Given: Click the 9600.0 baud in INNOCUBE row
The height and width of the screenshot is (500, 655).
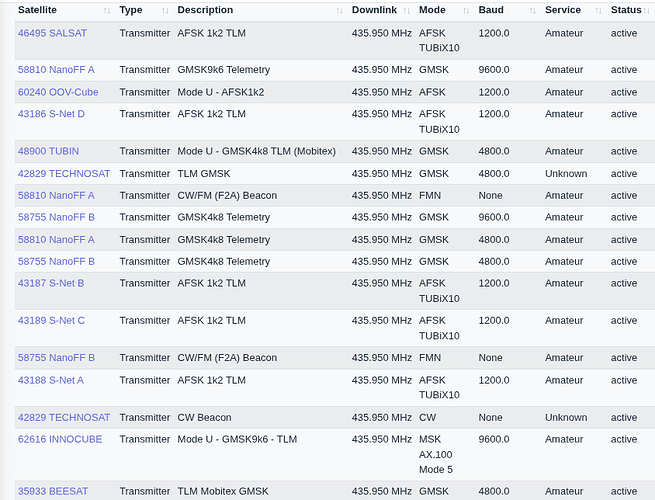Looking at the screenshot, I should pyautogui.click(x=494, y=439).
